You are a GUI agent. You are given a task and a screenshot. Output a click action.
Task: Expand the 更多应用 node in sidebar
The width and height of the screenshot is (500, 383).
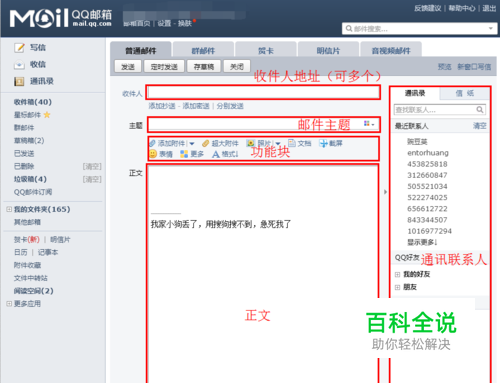[9, 304]
